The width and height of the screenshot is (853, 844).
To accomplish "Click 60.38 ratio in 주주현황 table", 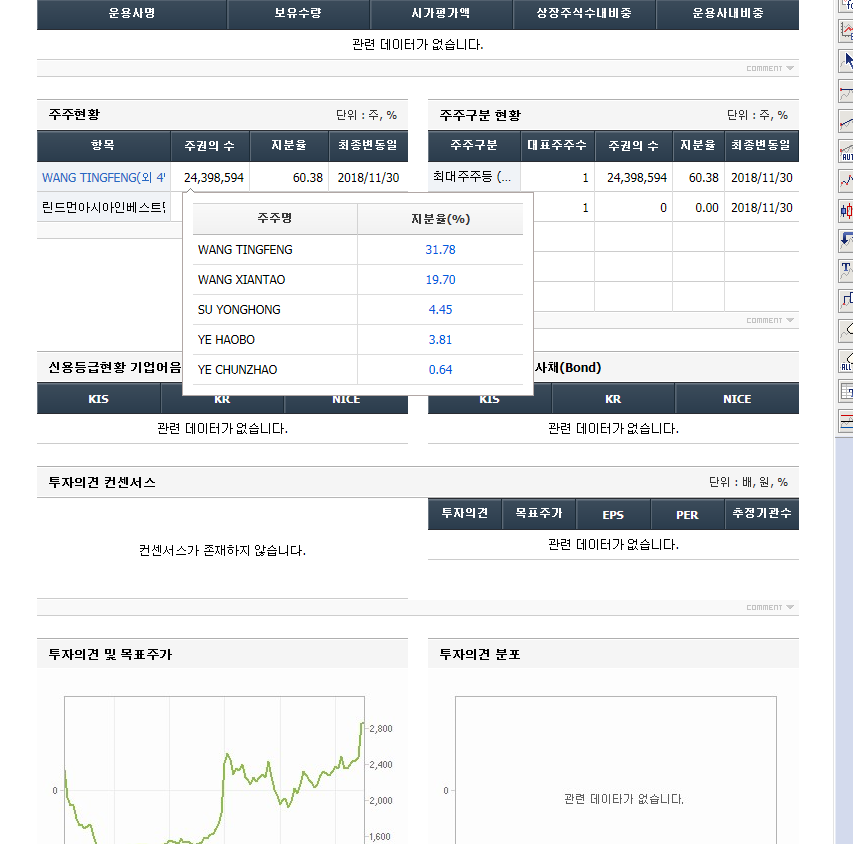I will (x=308, y=177).
